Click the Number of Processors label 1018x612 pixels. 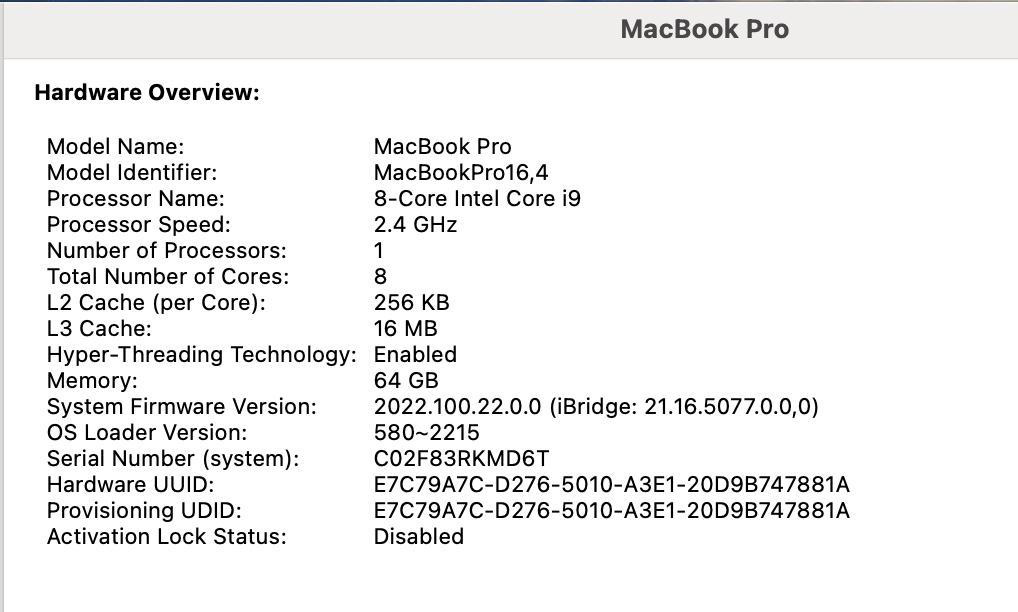(x=166, y=251)
